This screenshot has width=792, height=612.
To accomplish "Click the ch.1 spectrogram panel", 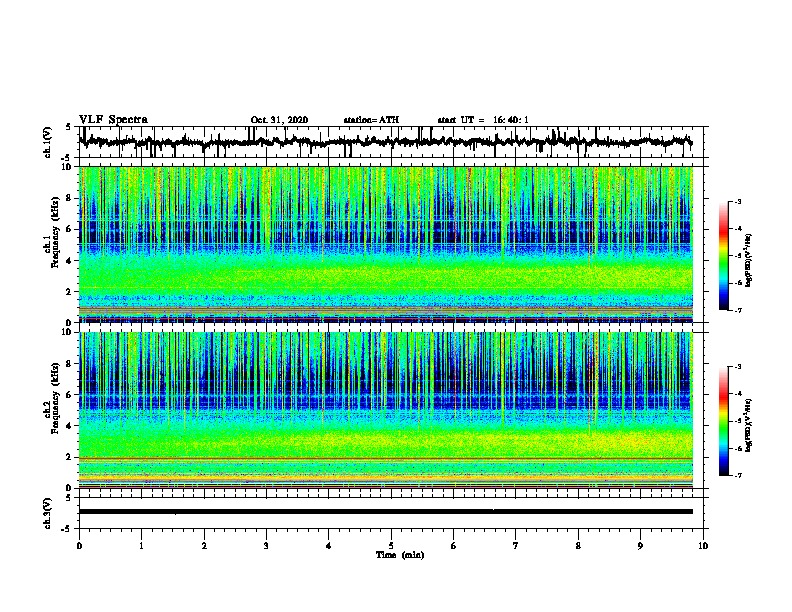I will [386, 244].
